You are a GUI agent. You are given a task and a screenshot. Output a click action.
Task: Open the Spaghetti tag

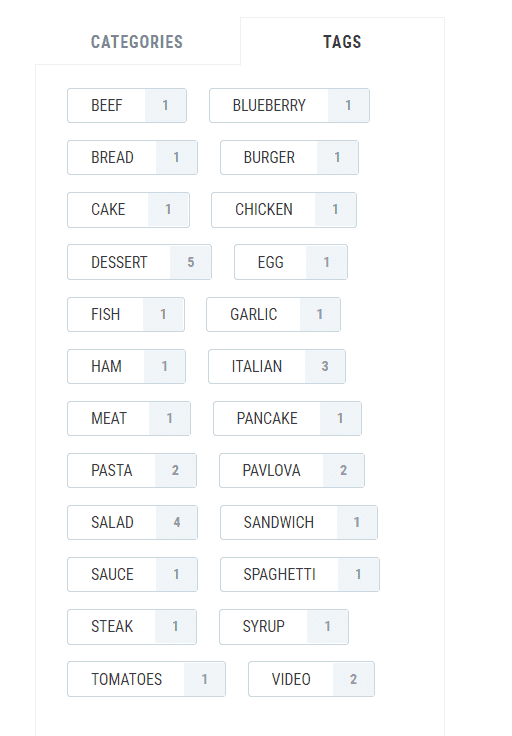[300, 575]
